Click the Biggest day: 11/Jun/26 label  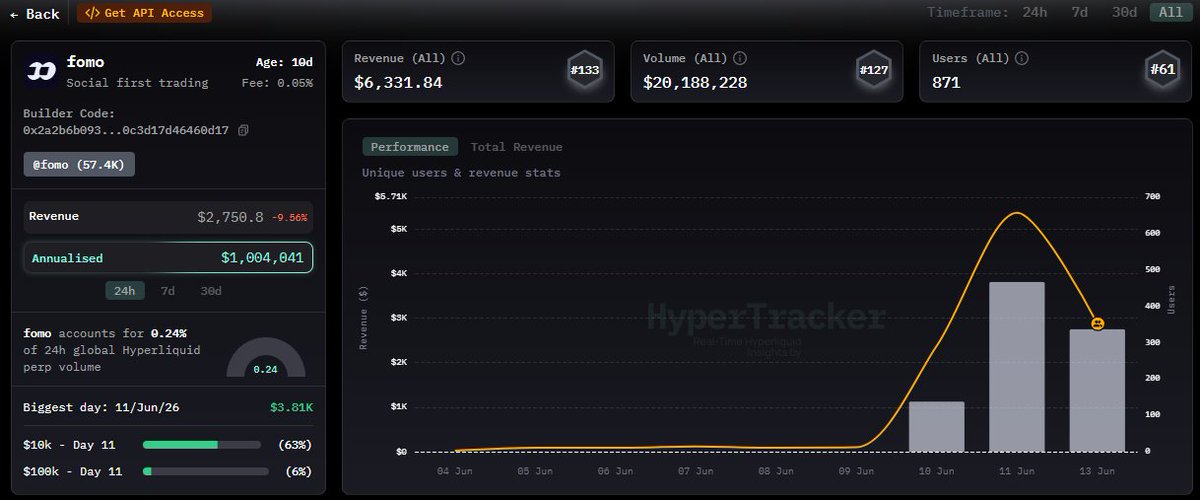pos(101,408)
